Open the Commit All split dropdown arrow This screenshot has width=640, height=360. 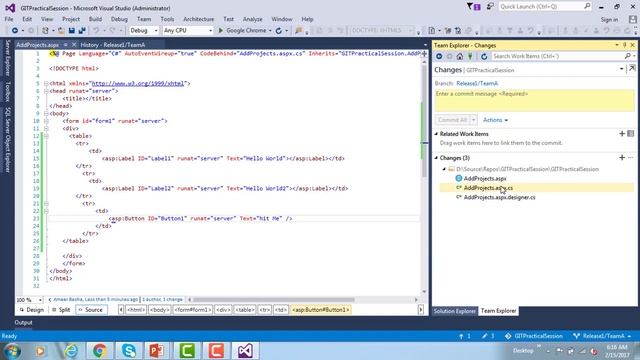[473, 120]
